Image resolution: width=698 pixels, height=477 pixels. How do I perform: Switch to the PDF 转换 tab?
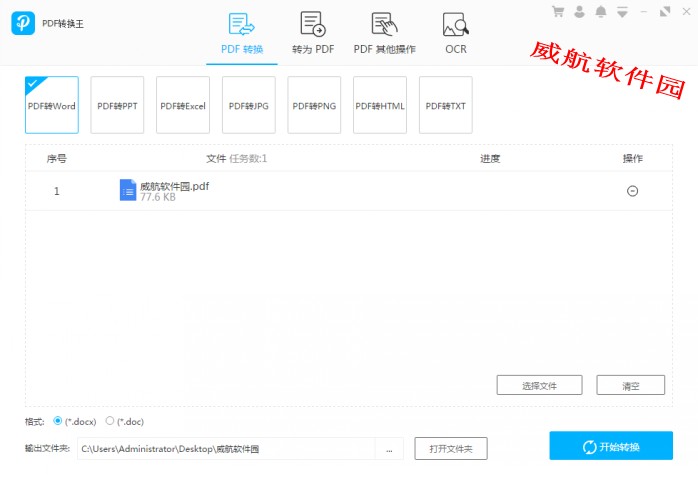click(x=242, y=34)
